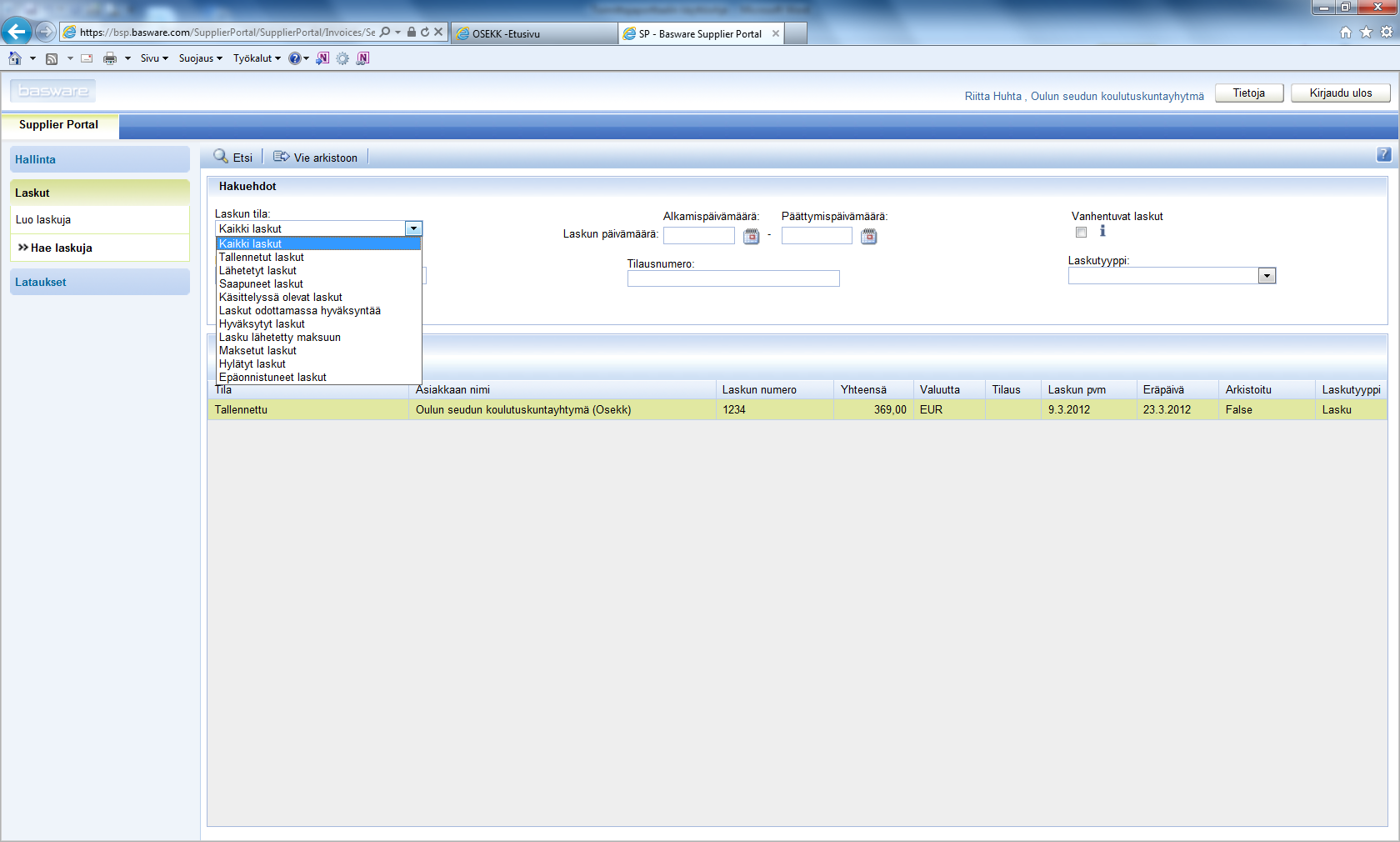This screenshot has width=1400, height=842.
Task: Open the browser Home icon at top right
Action: 1346,33
